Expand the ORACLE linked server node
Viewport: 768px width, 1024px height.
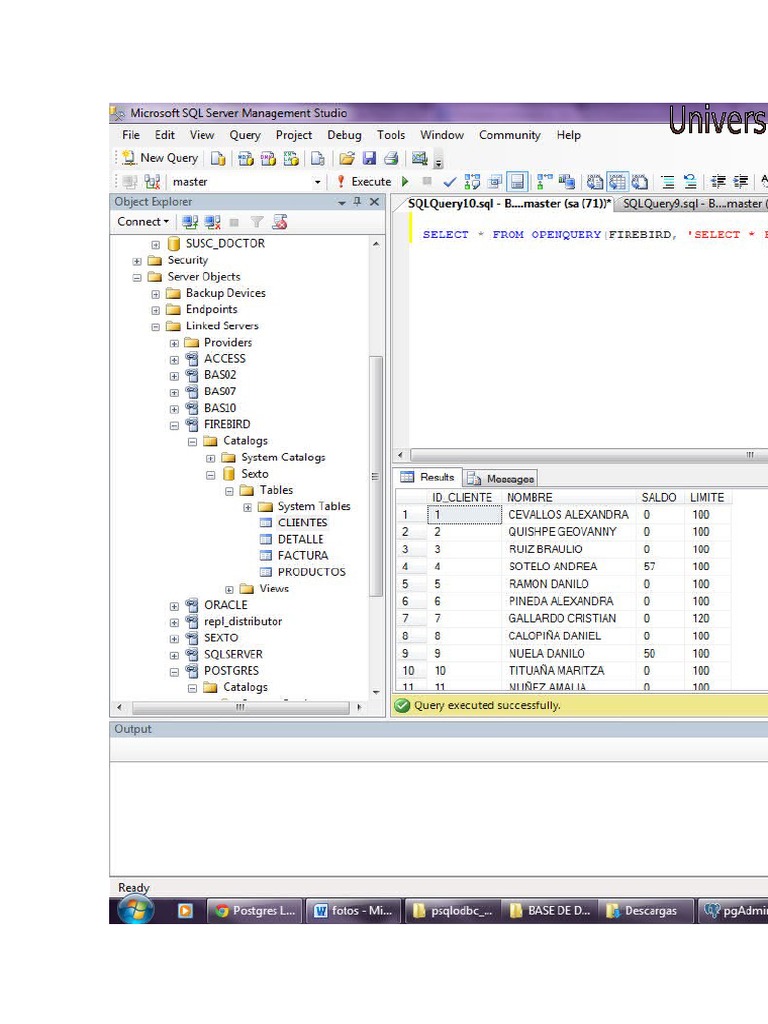coord(174,605)
